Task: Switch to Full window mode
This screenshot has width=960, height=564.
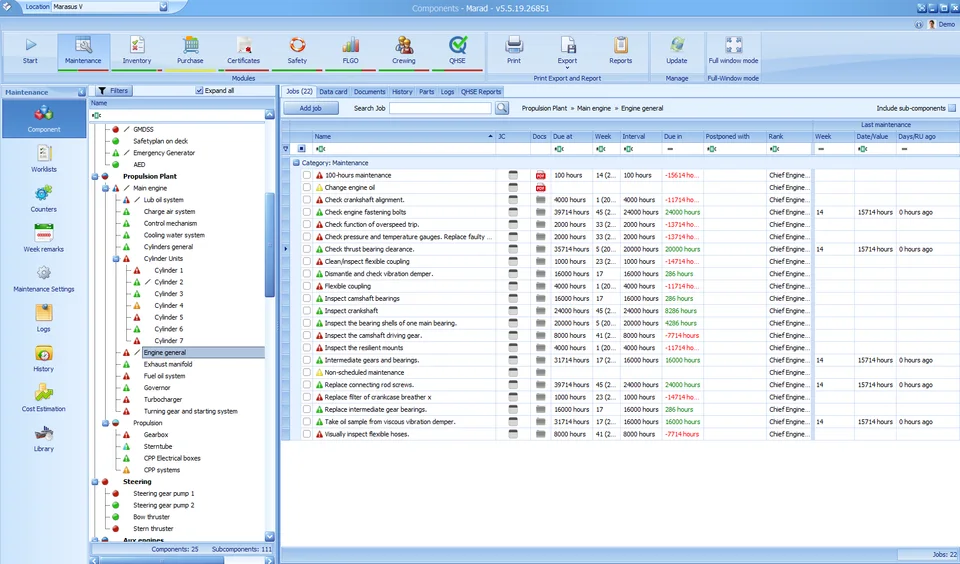Action: click(733, 51)
